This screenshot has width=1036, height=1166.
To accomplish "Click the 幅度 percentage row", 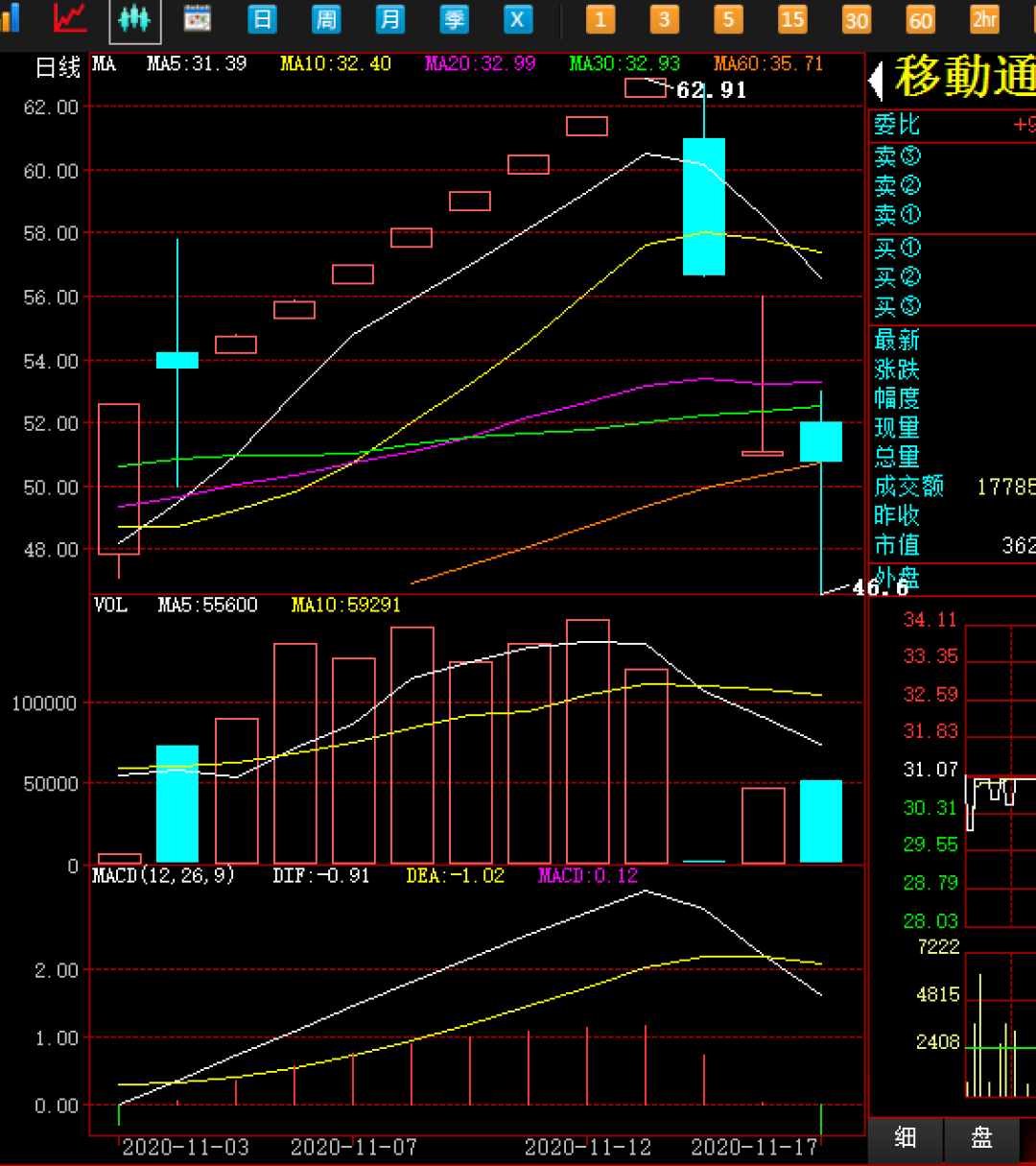I will (x=953, y=398).
